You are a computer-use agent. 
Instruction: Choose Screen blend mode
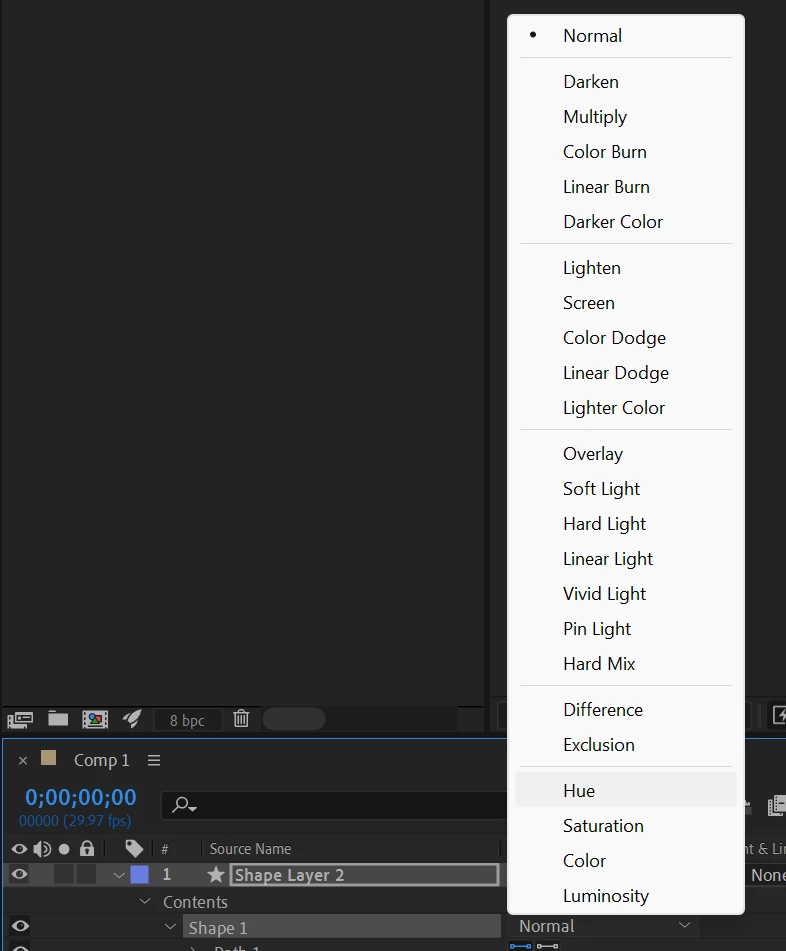click(625, 303)
